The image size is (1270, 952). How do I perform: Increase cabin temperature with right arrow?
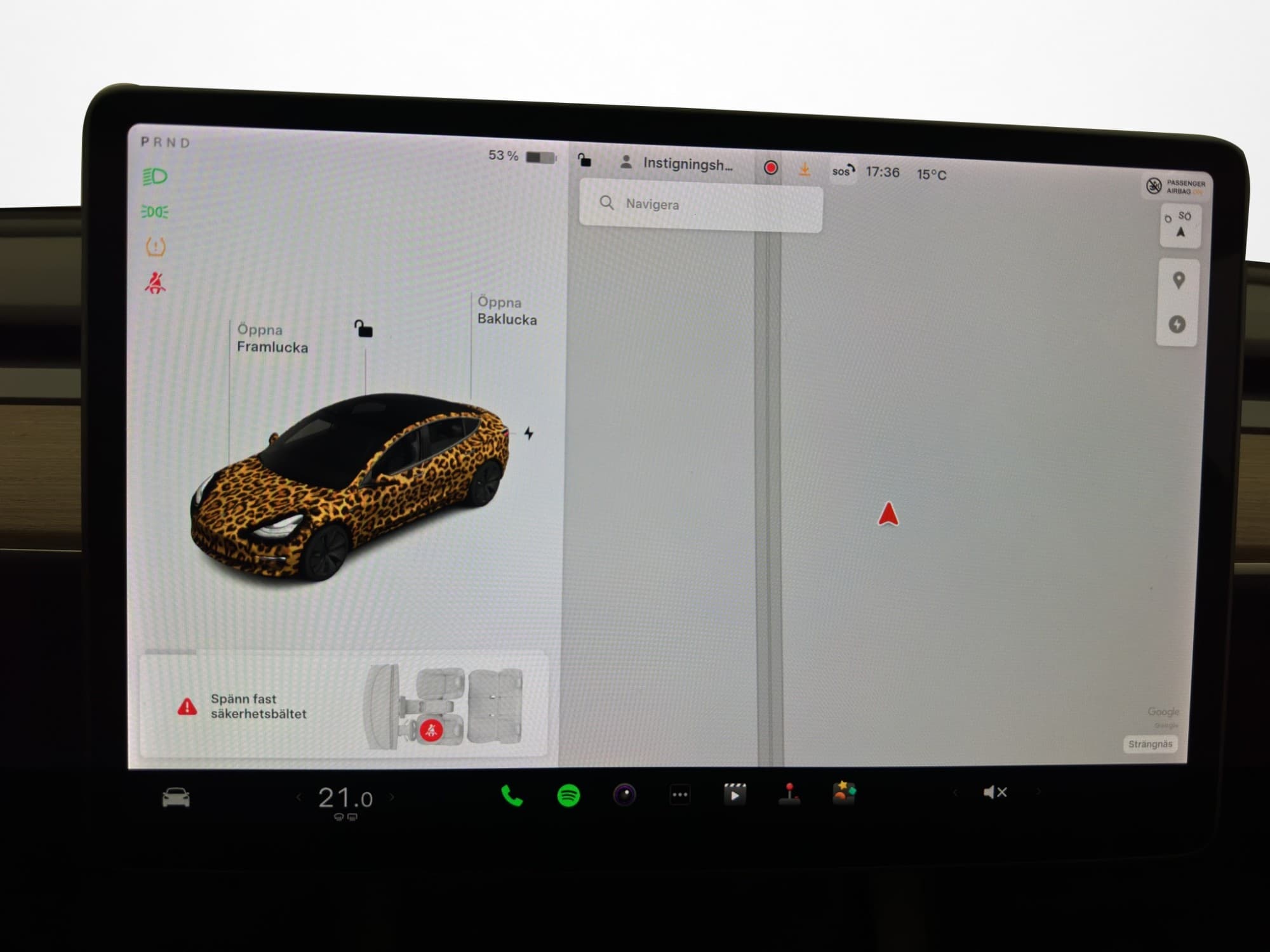392,797
